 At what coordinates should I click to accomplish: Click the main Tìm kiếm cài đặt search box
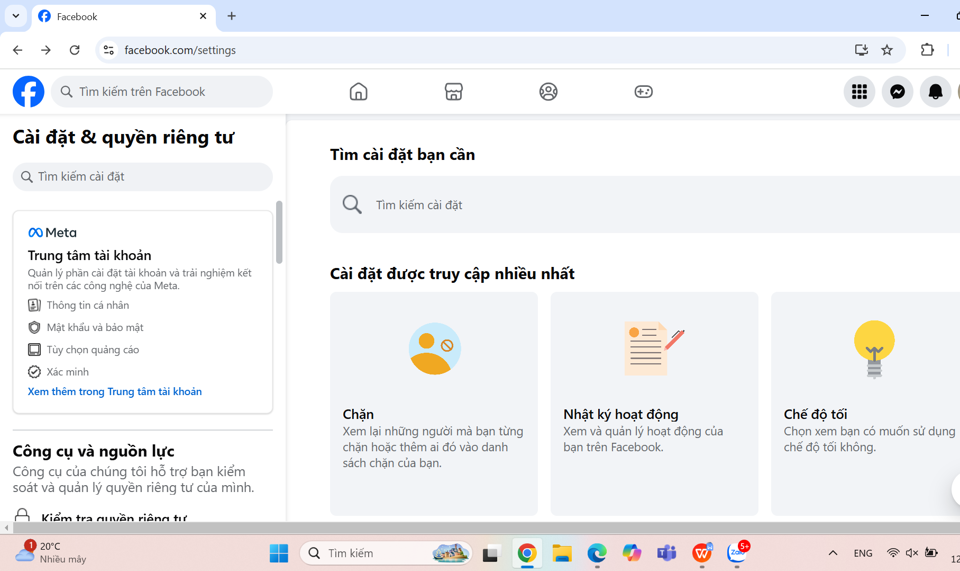tap(645, 204)
